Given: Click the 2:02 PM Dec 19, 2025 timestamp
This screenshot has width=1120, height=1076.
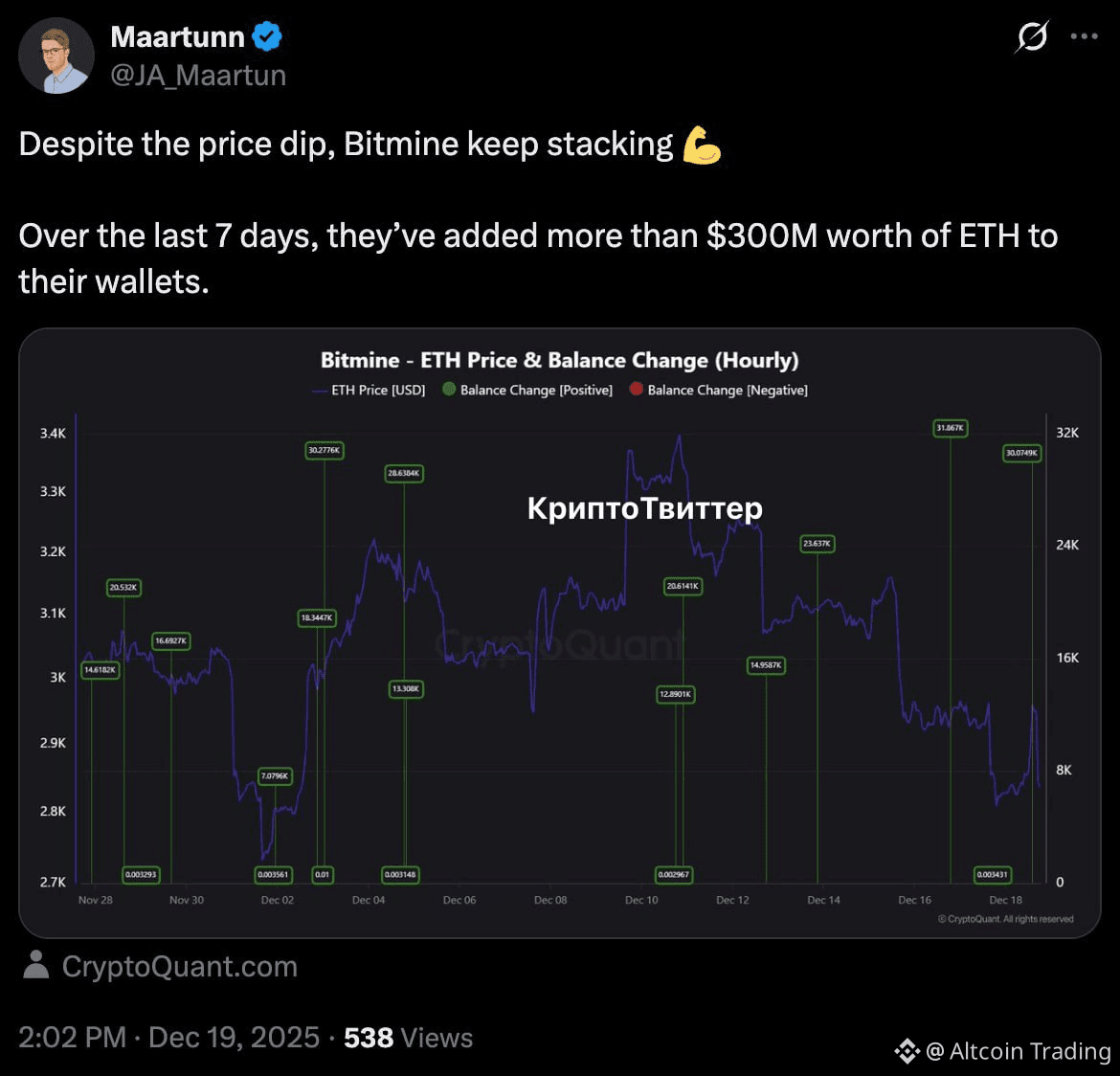Looking at the screenshot, I should 168,1038.
